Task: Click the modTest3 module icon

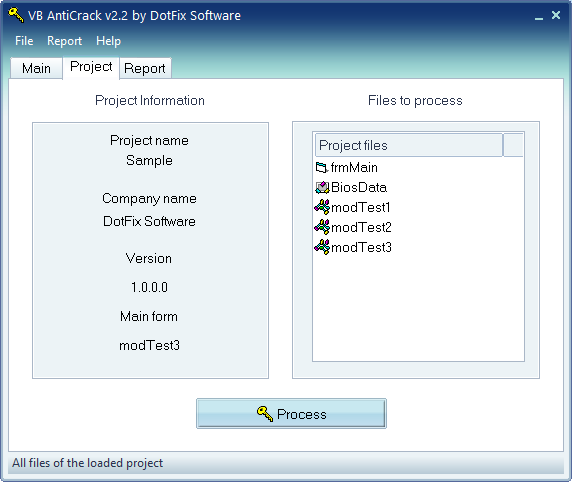Action: click(322, 247)
